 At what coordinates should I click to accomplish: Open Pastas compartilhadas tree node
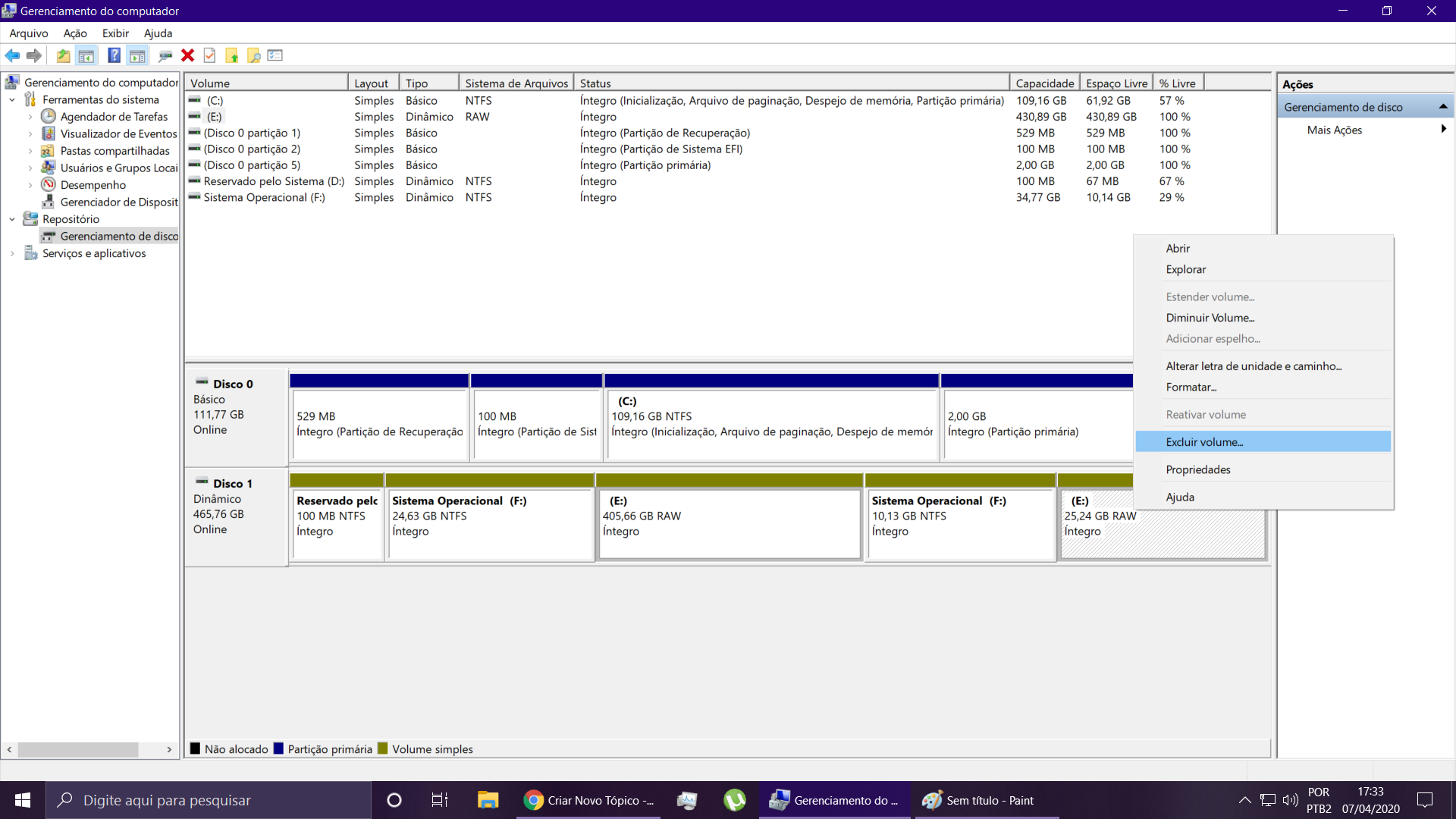click(115, 151)
